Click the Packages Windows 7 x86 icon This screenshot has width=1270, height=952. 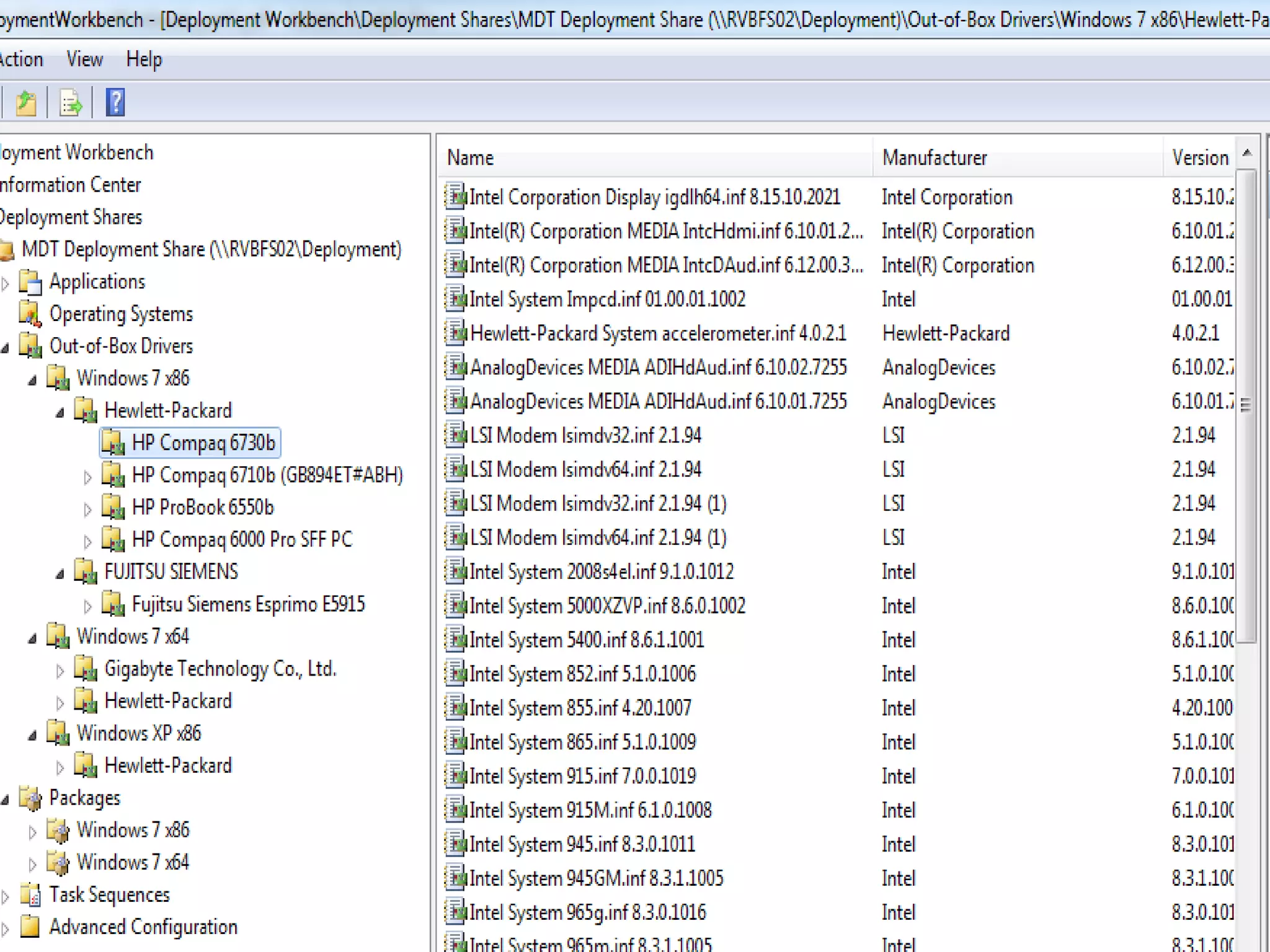[58, 831]
